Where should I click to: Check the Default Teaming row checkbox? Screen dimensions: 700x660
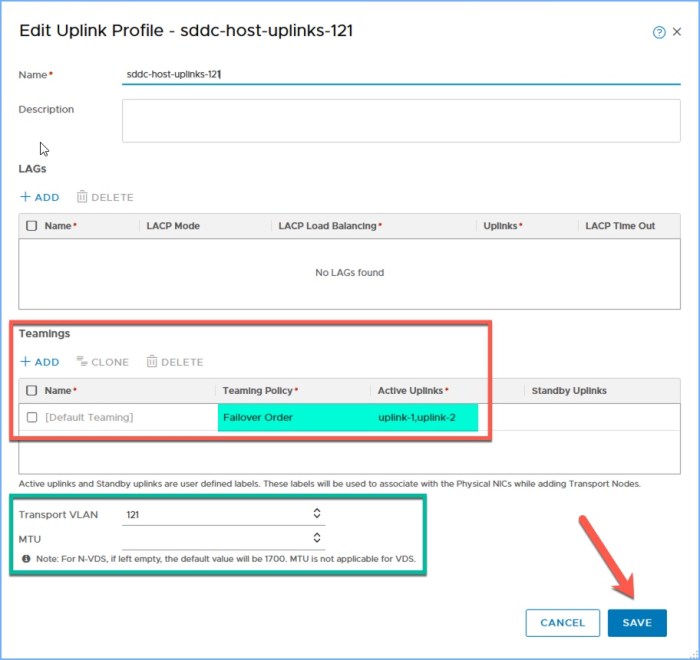[32, 417]
